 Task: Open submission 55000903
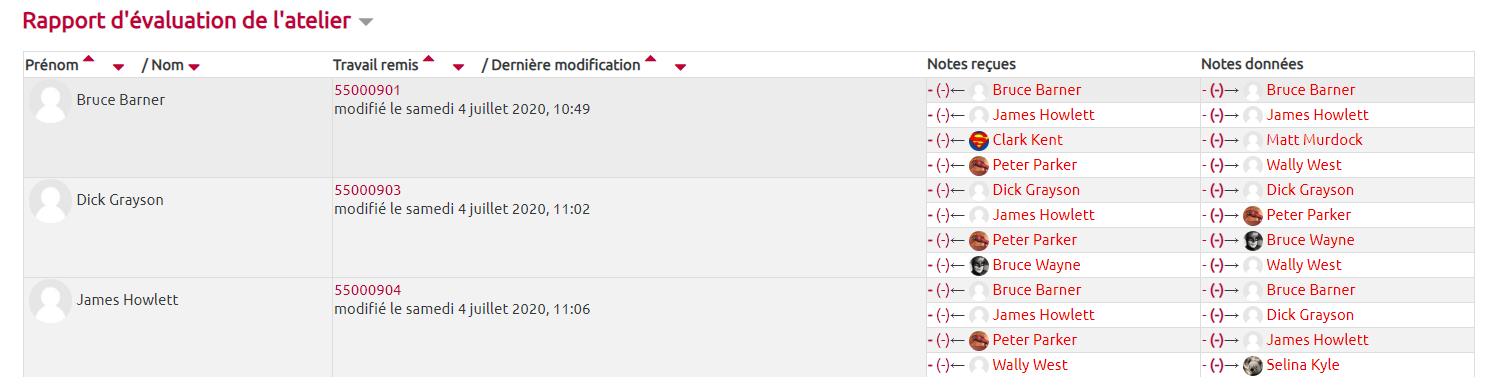pos(367,190)
